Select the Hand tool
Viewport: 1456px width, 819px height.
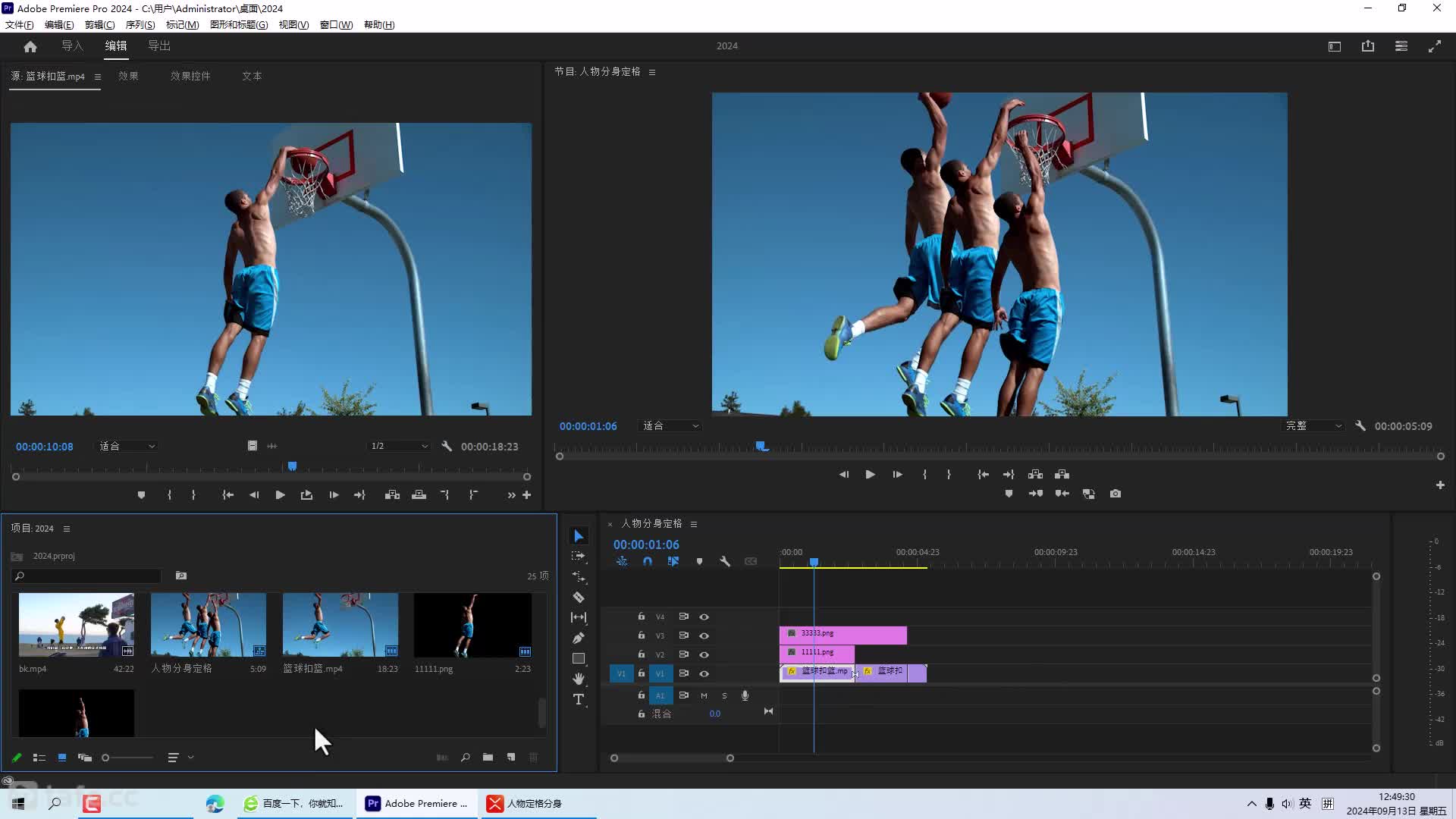[x=579, y=679]
